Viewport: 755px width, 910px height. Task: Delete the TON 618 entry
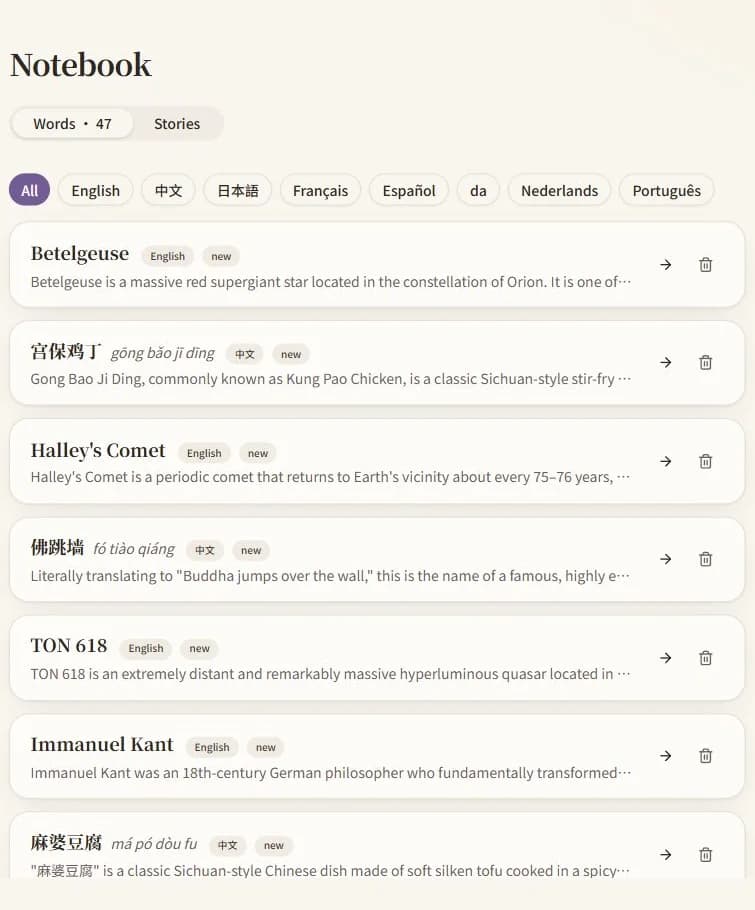click(705, 658)
